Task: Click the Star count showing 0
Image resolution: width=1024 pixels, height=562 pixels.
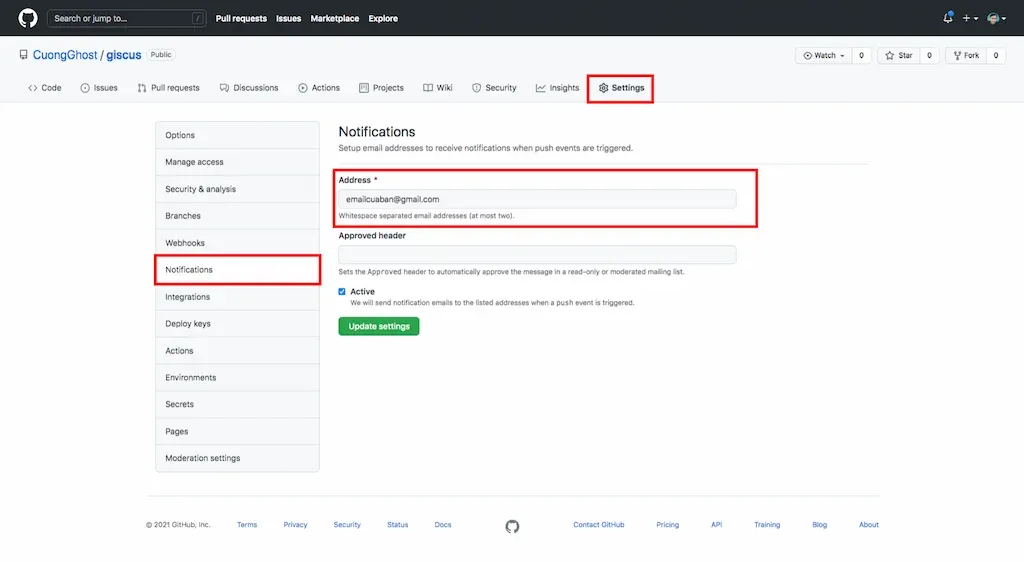Action: click(x=929, y=55)
